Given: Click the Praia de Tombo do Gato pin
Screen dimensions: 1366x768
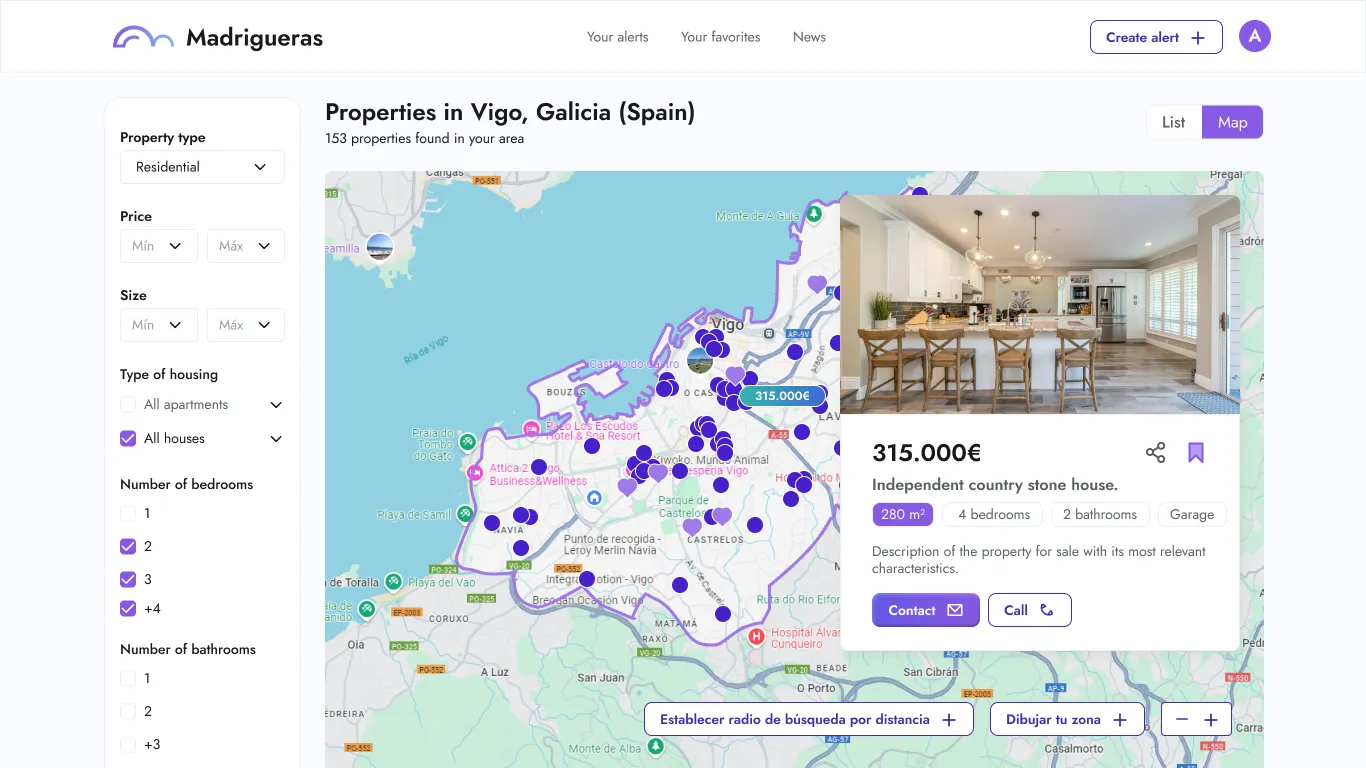Looking at the screenshot, I should coord(467,441).
